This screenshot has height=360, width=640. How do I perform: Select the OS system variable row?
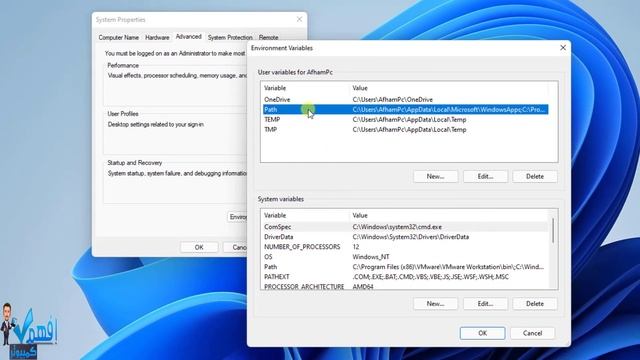(405, 257)
